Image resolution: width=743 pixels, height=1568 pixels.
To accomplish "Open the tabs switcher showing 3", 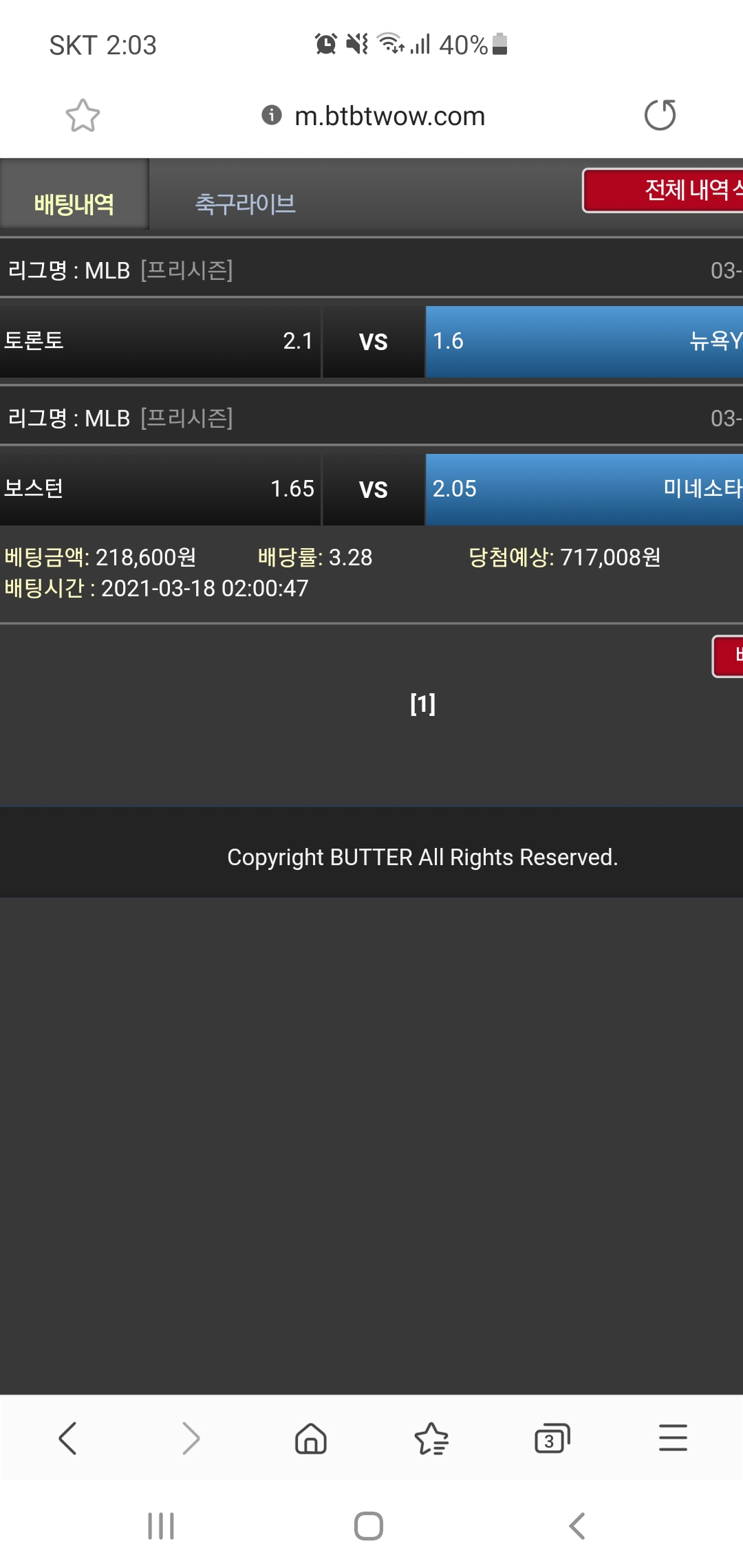I will coord(552,1438).
